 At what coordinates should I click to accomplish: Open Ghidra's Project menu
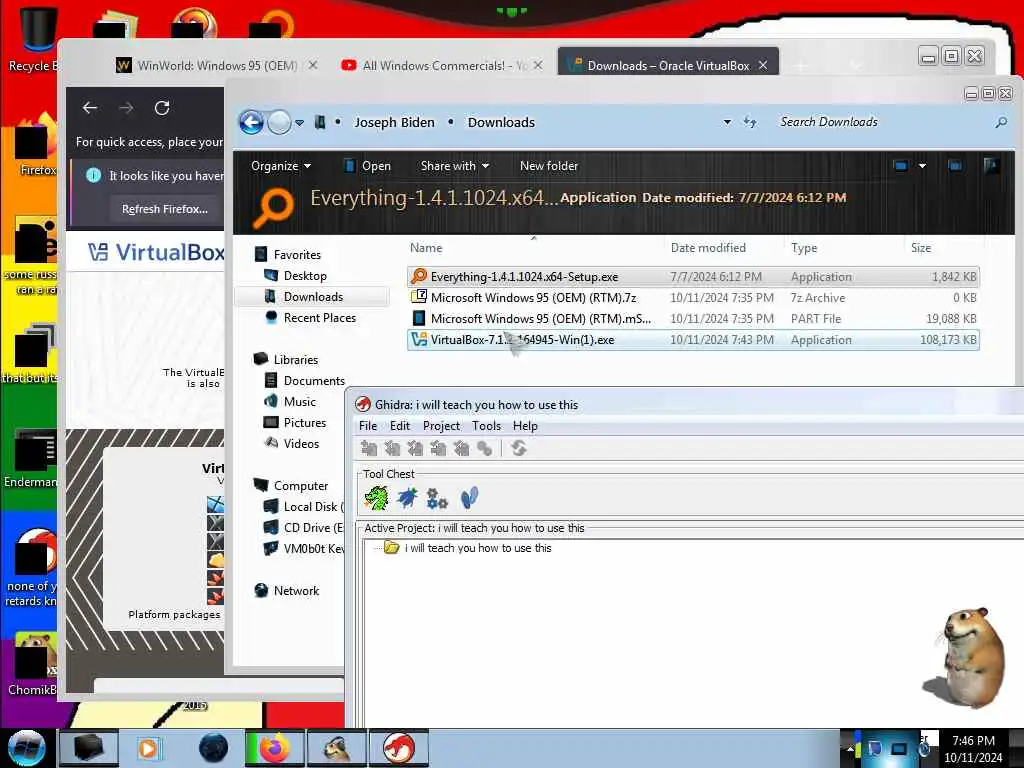(441, 426)
